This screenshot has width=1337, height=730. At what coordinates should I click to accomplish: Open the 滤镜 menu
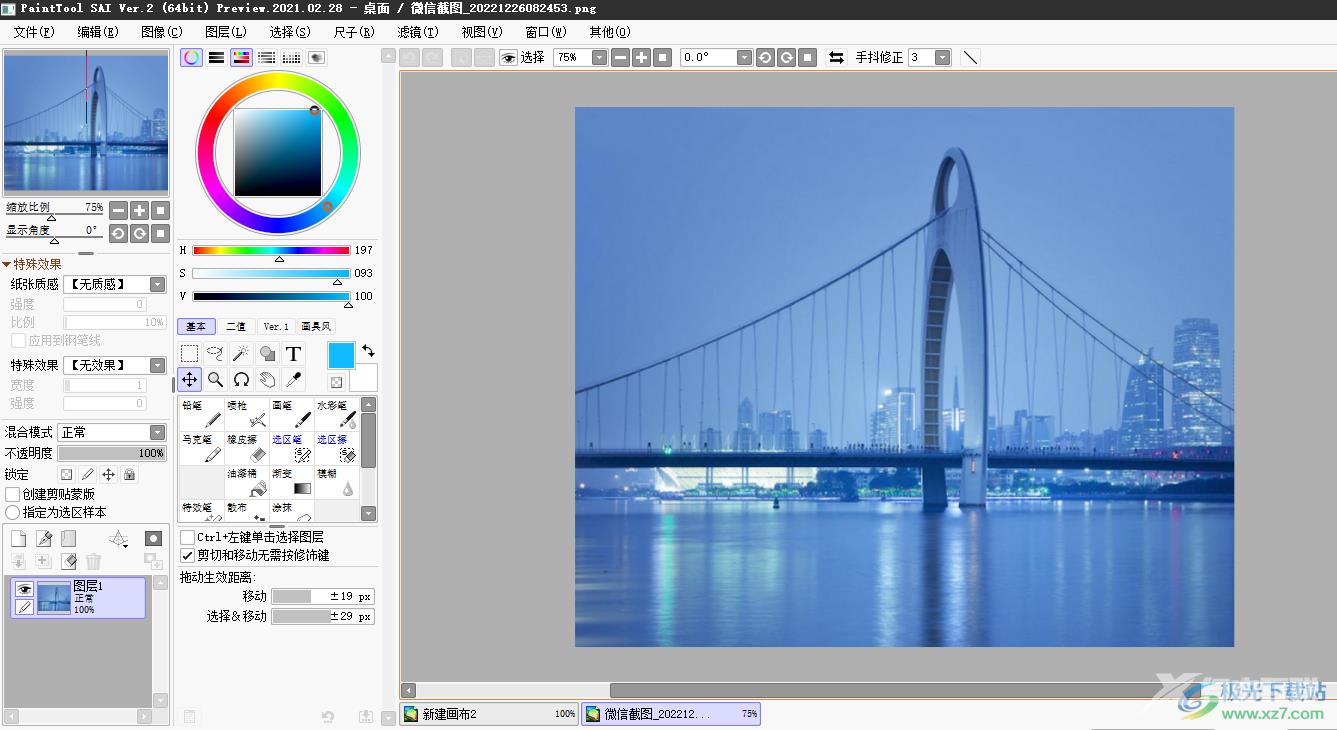point(417,32)
